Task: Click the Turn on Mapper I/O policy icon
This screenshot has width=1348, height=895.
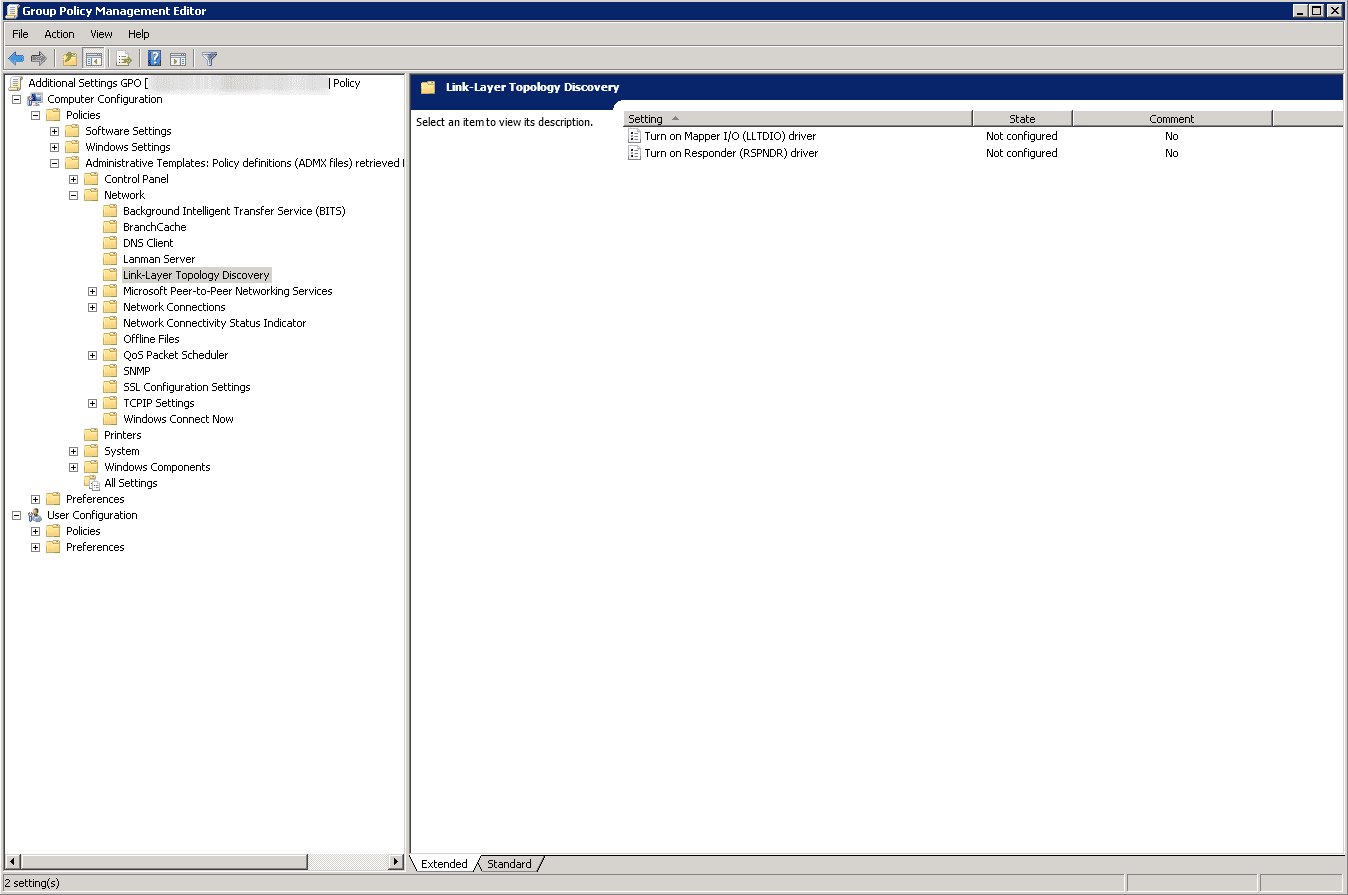Action: coord(634,136)
